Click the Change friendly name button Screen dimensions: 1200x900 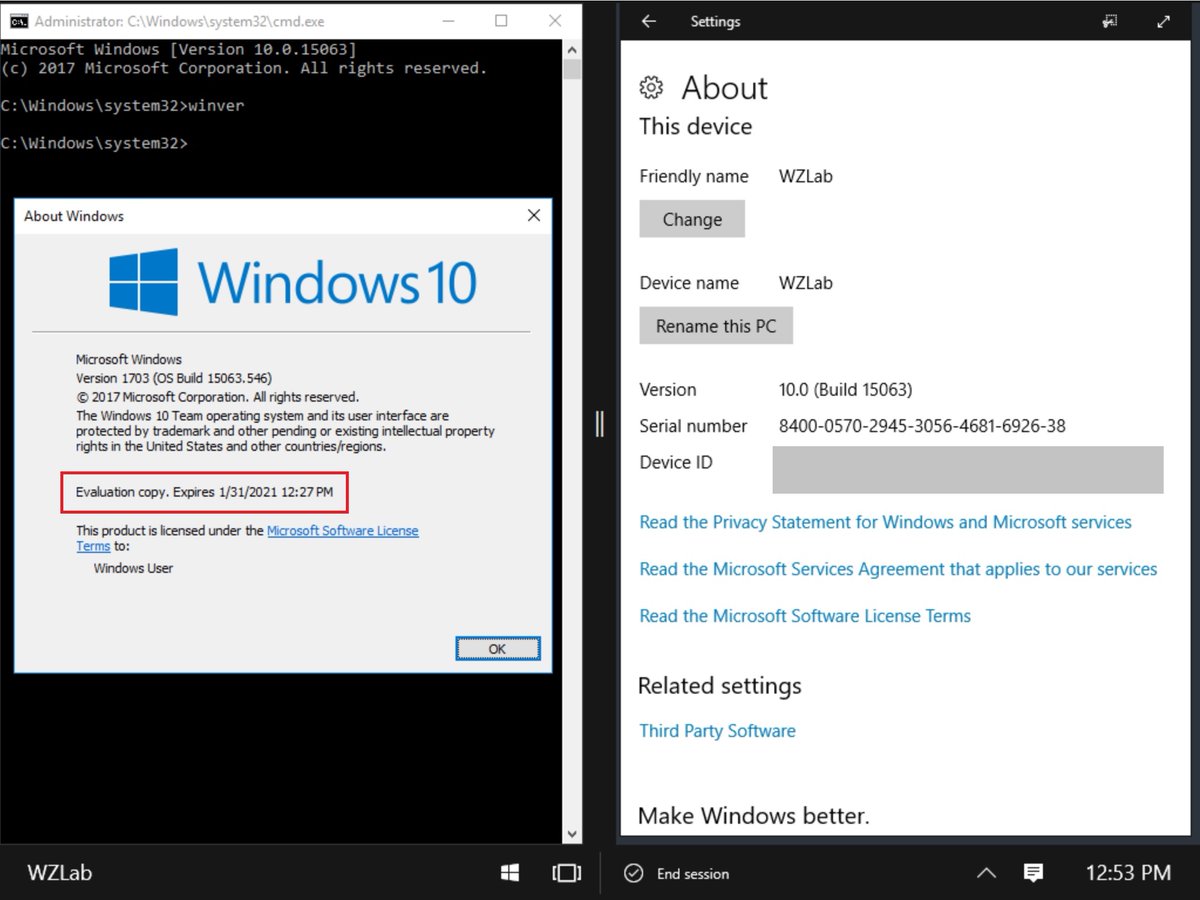[x=692, y=219]
